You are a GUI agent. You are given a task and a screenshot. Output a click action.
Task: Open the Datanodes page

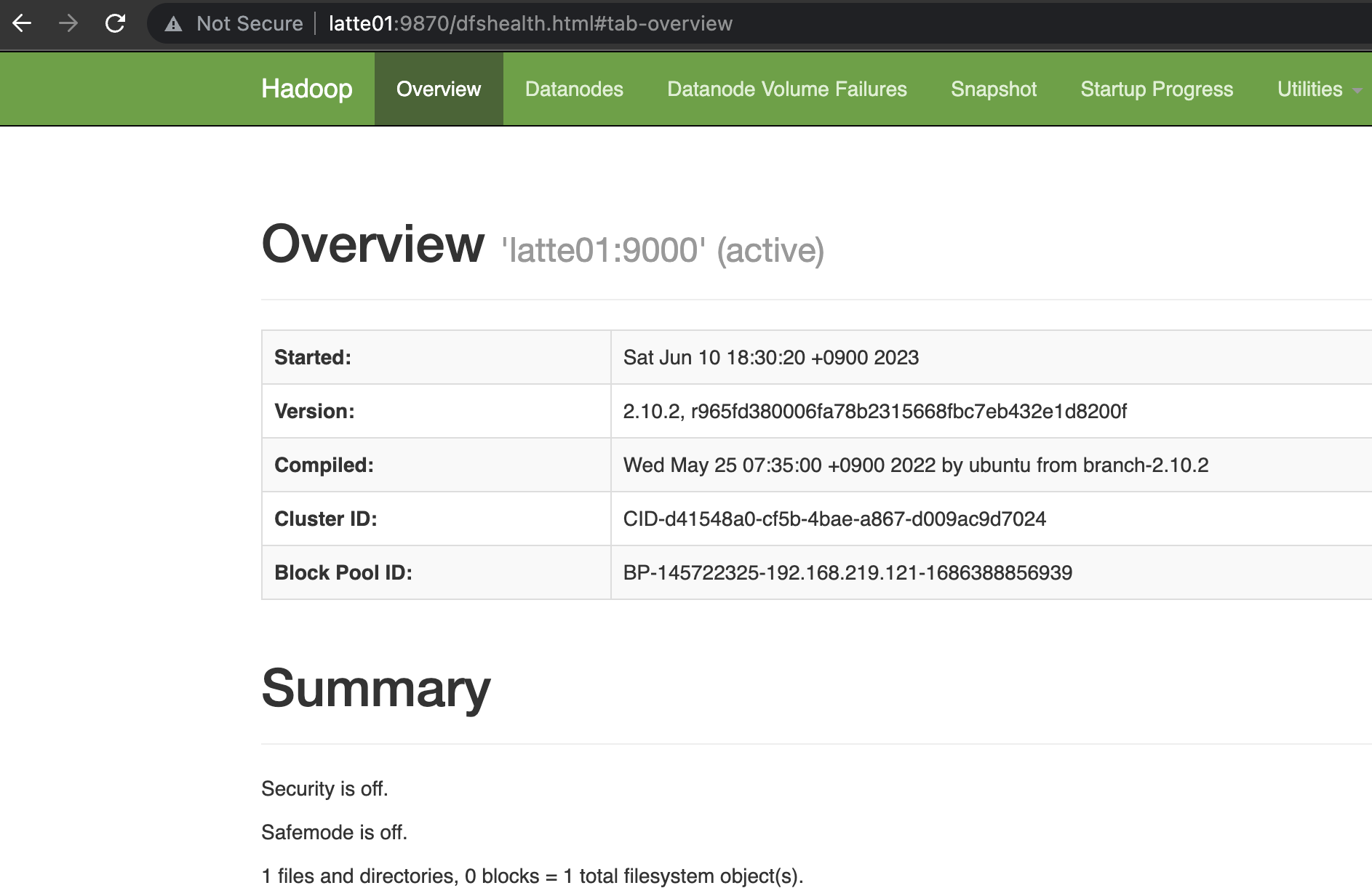click(574, 89)
